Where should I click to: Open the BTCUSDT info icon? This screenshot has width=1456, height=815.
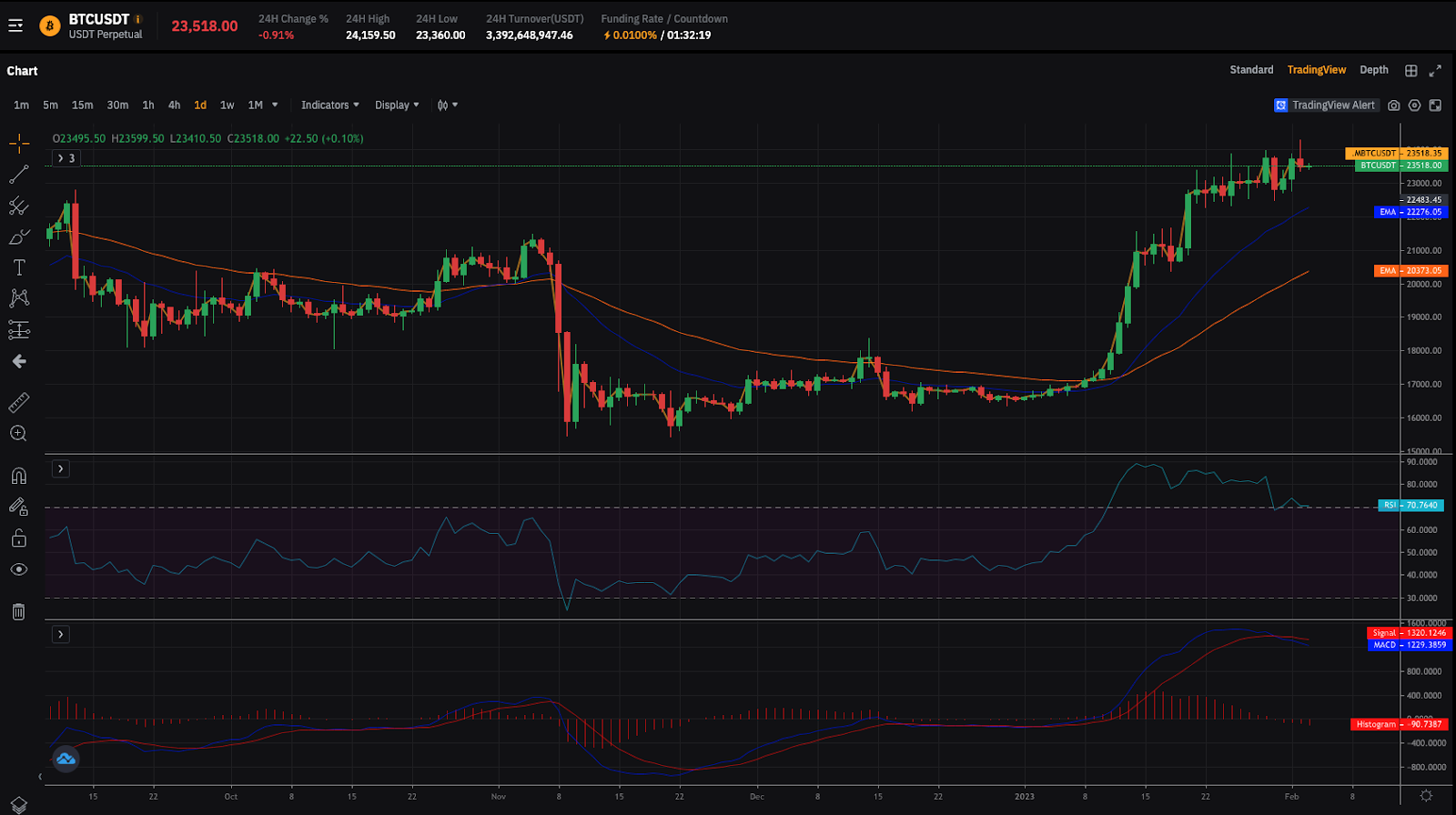138,19
